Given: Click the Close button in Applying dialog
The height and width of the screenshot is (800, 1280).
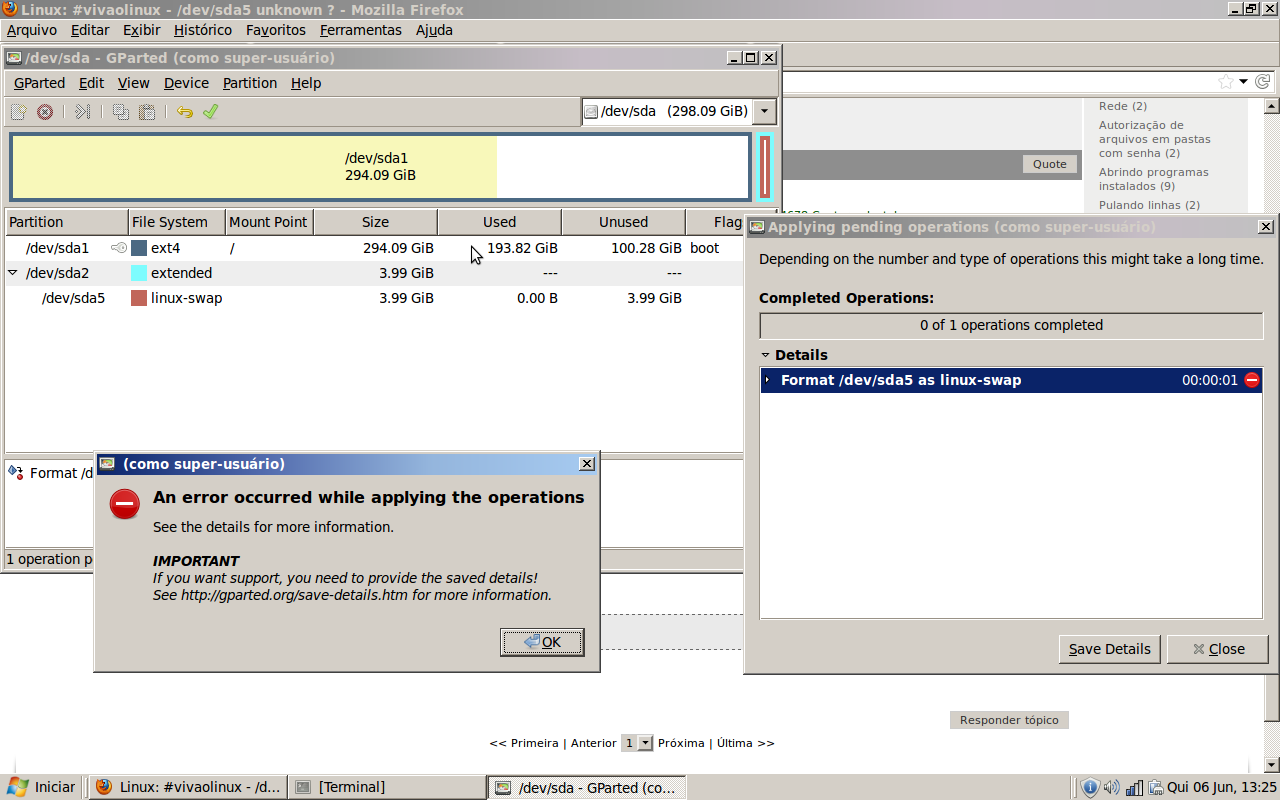Looking at the screenshot, I should tap(1218, 649).
